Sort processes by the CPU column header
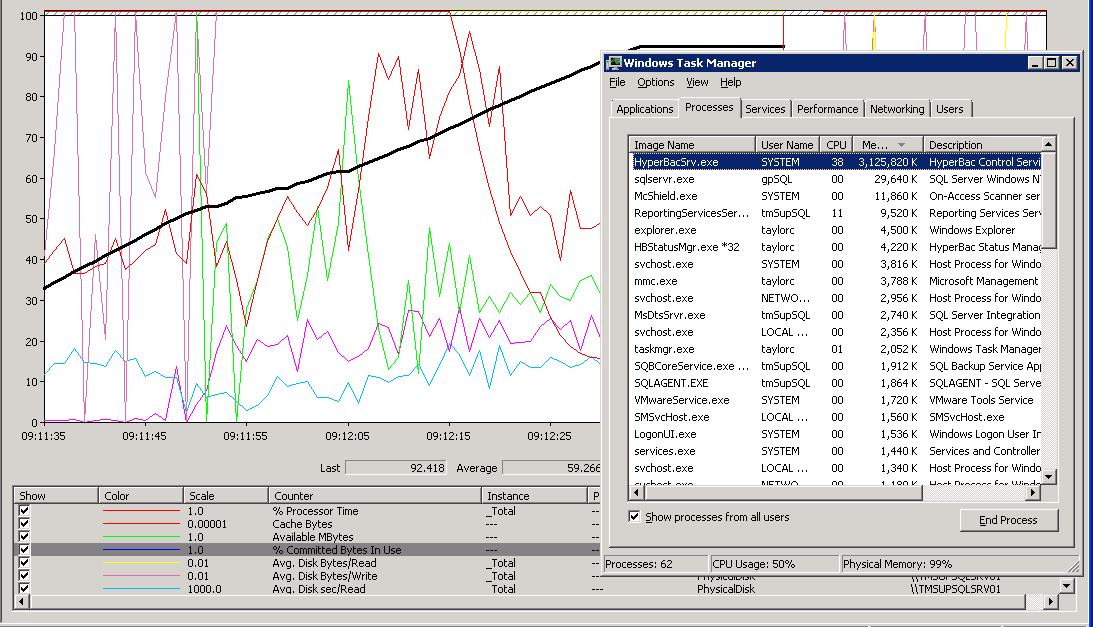 pos(836,145)
